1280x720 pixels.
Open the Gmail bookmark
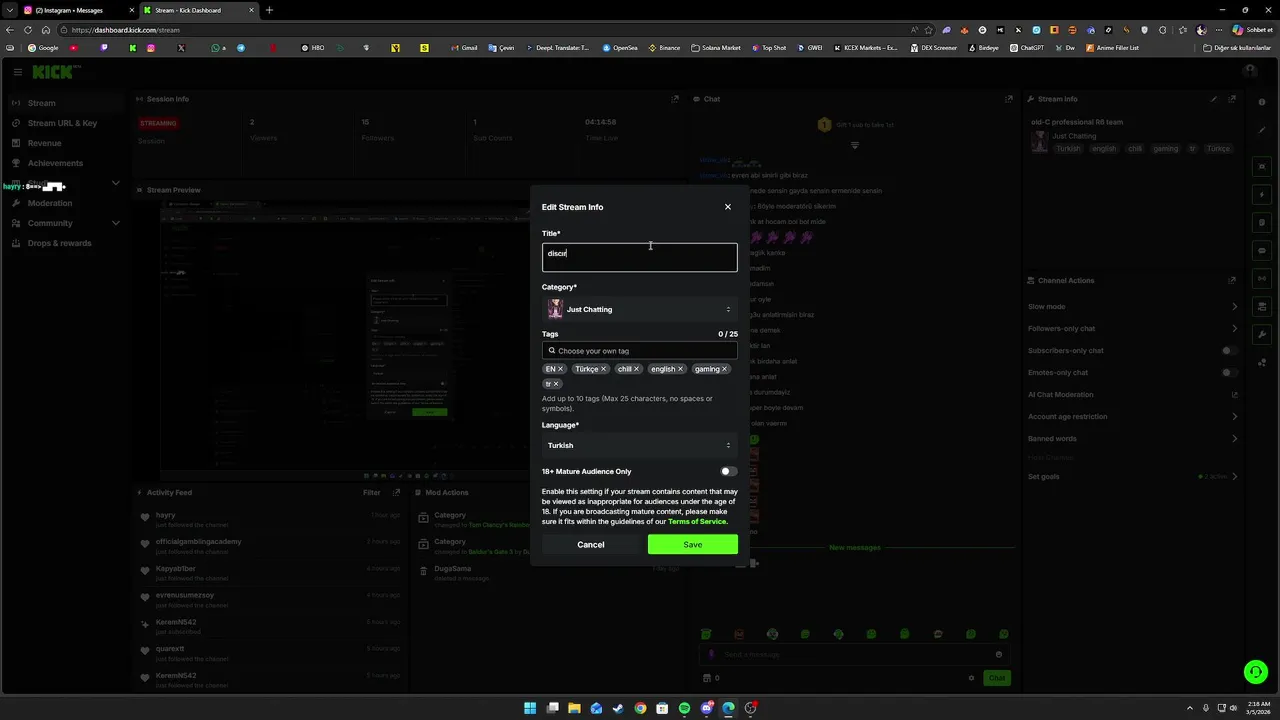tap(464, 48)
